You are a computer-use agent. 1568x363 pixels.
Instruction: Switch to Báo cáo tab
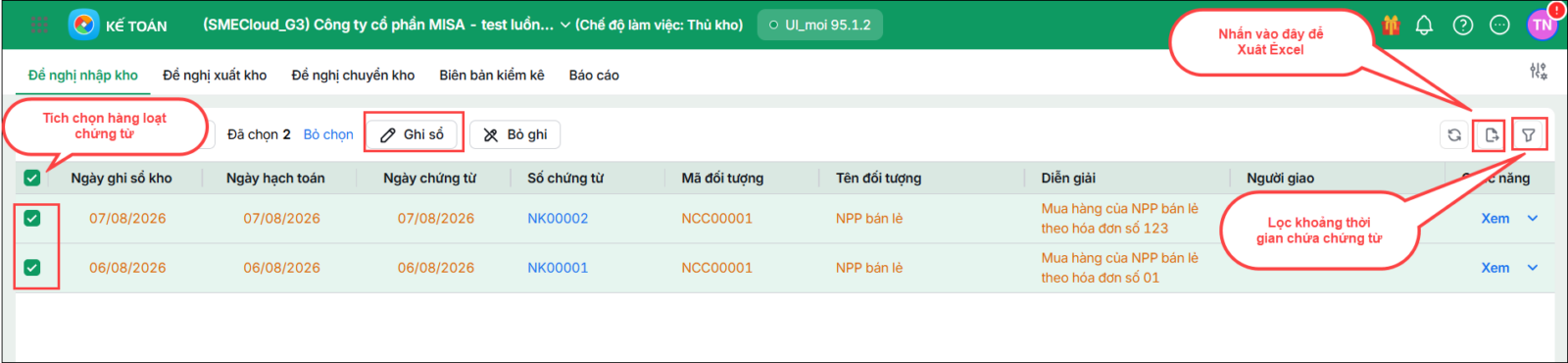pyautogui.click(x=594, y=76)
